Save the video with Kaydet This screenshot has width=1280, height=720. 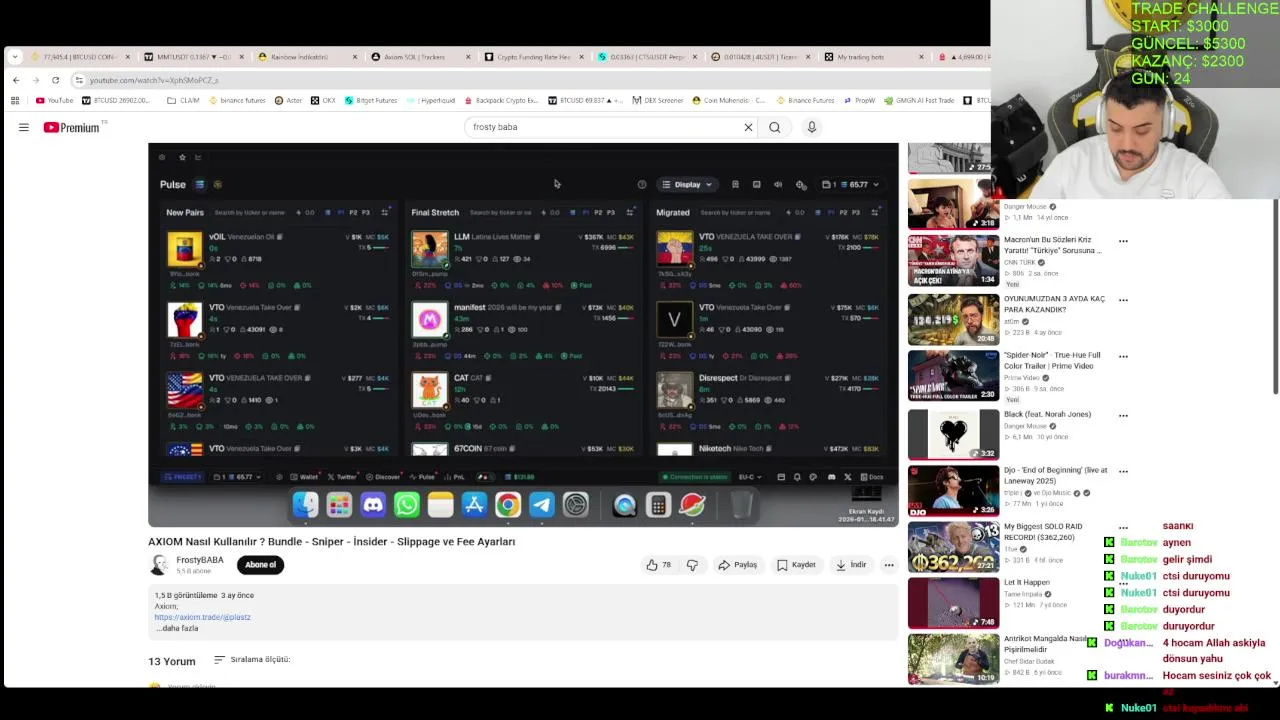pos(797,565)
